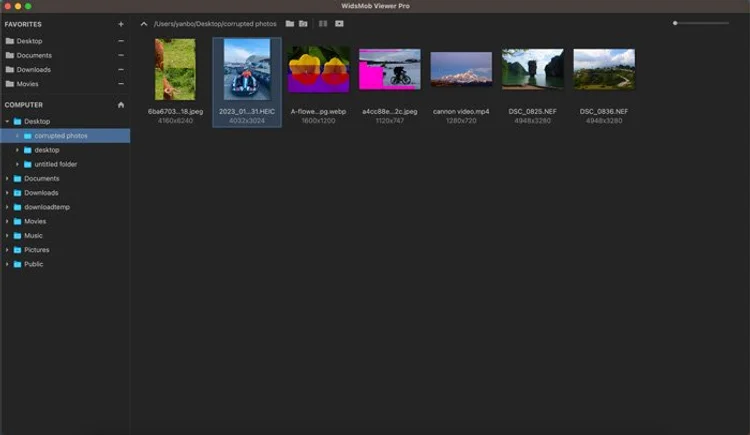Screen dimensions: 750x435
Task: Click the first folder icon after the path
Action: 290,23
